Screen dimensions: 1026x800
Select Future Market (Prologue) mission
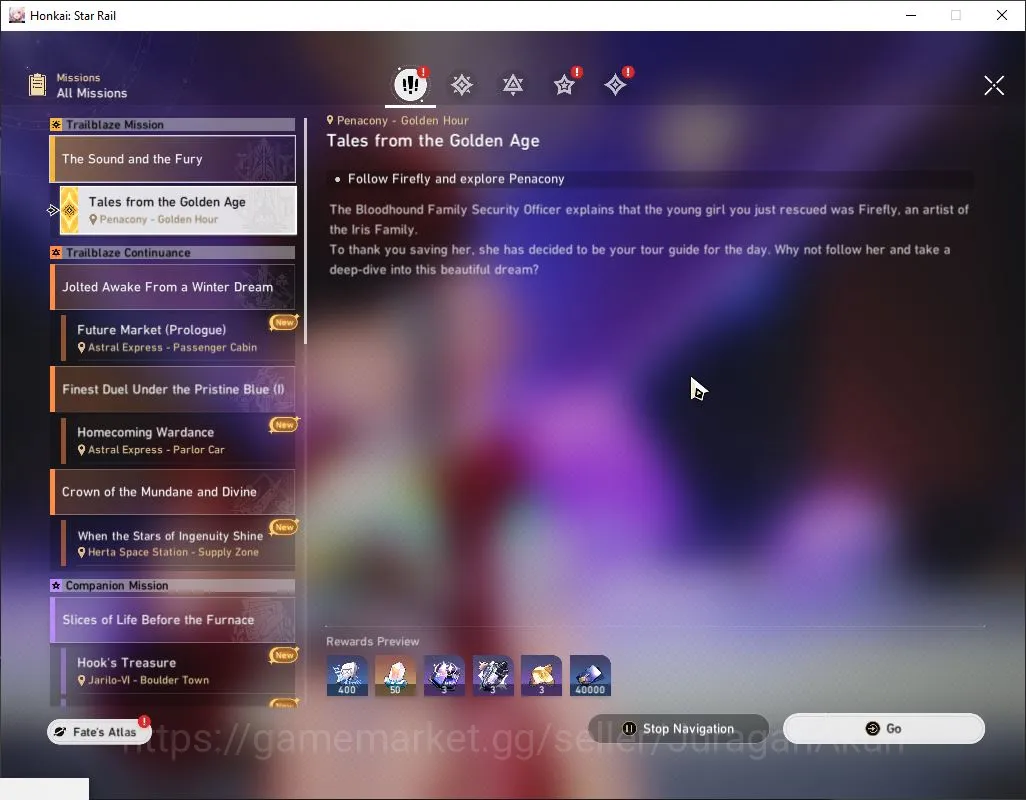(178, 338)
